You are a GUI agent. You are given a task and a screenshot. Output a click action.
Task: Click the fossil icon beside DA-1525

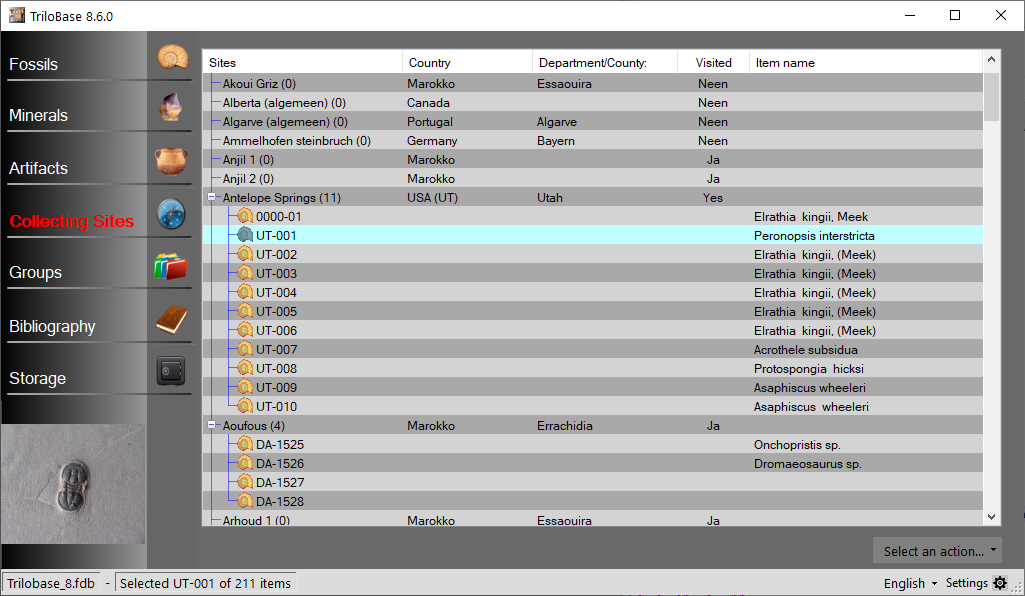245,444
